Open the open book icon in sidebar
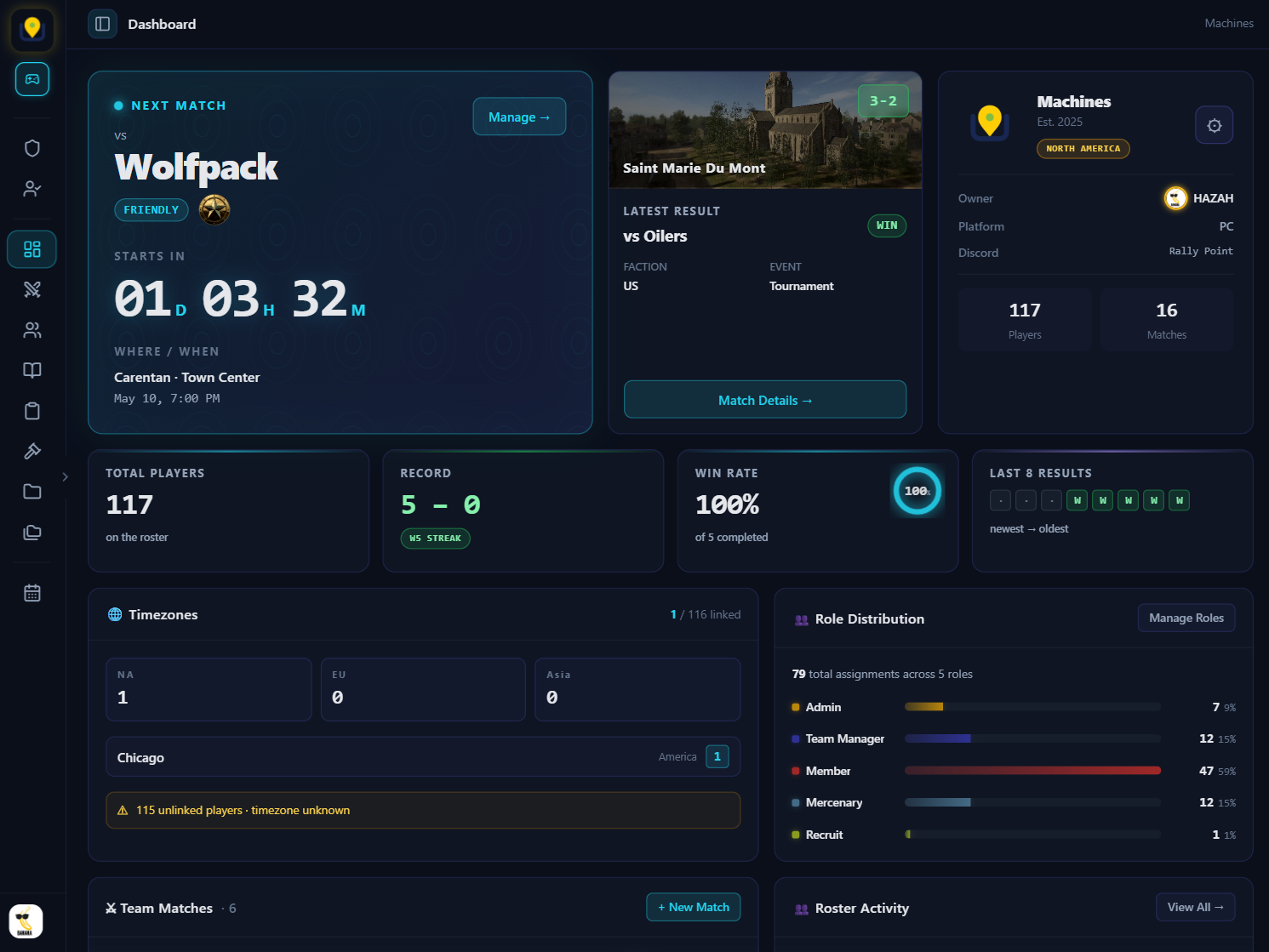 [x=32, y=370]
